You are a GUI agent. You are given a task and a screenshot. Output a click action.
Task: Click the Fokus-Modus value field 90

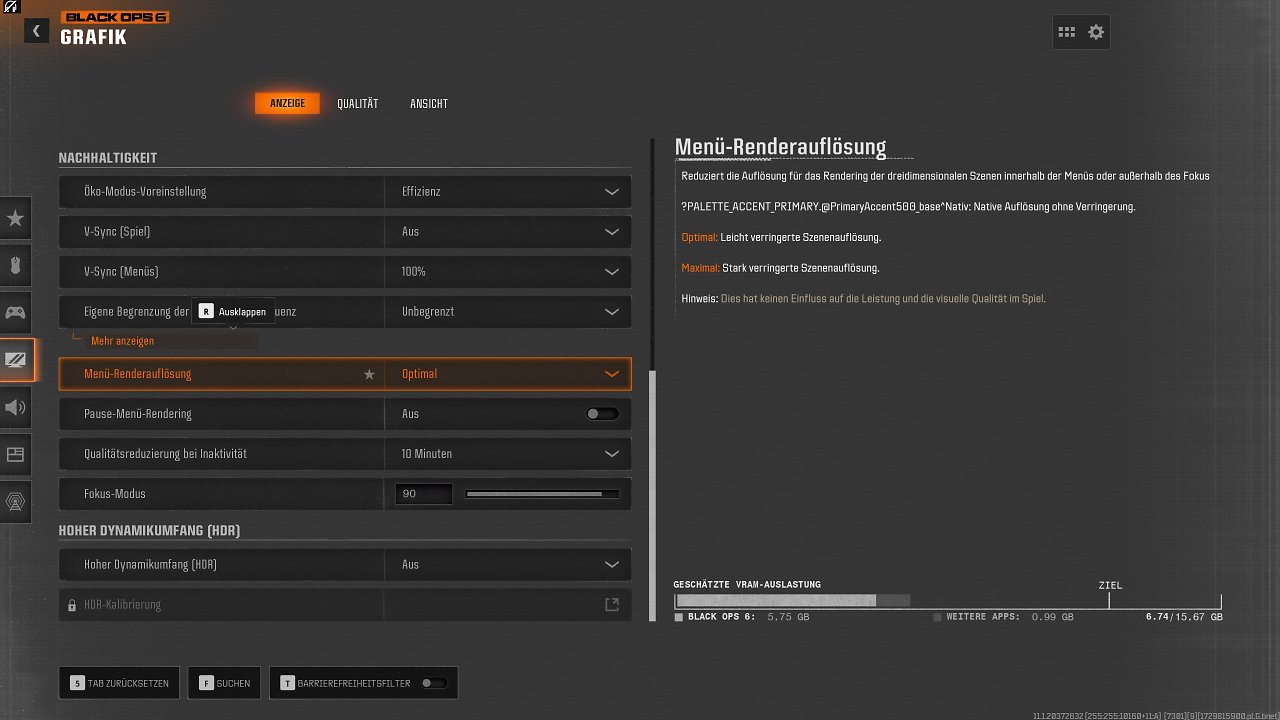pos(424,494)
